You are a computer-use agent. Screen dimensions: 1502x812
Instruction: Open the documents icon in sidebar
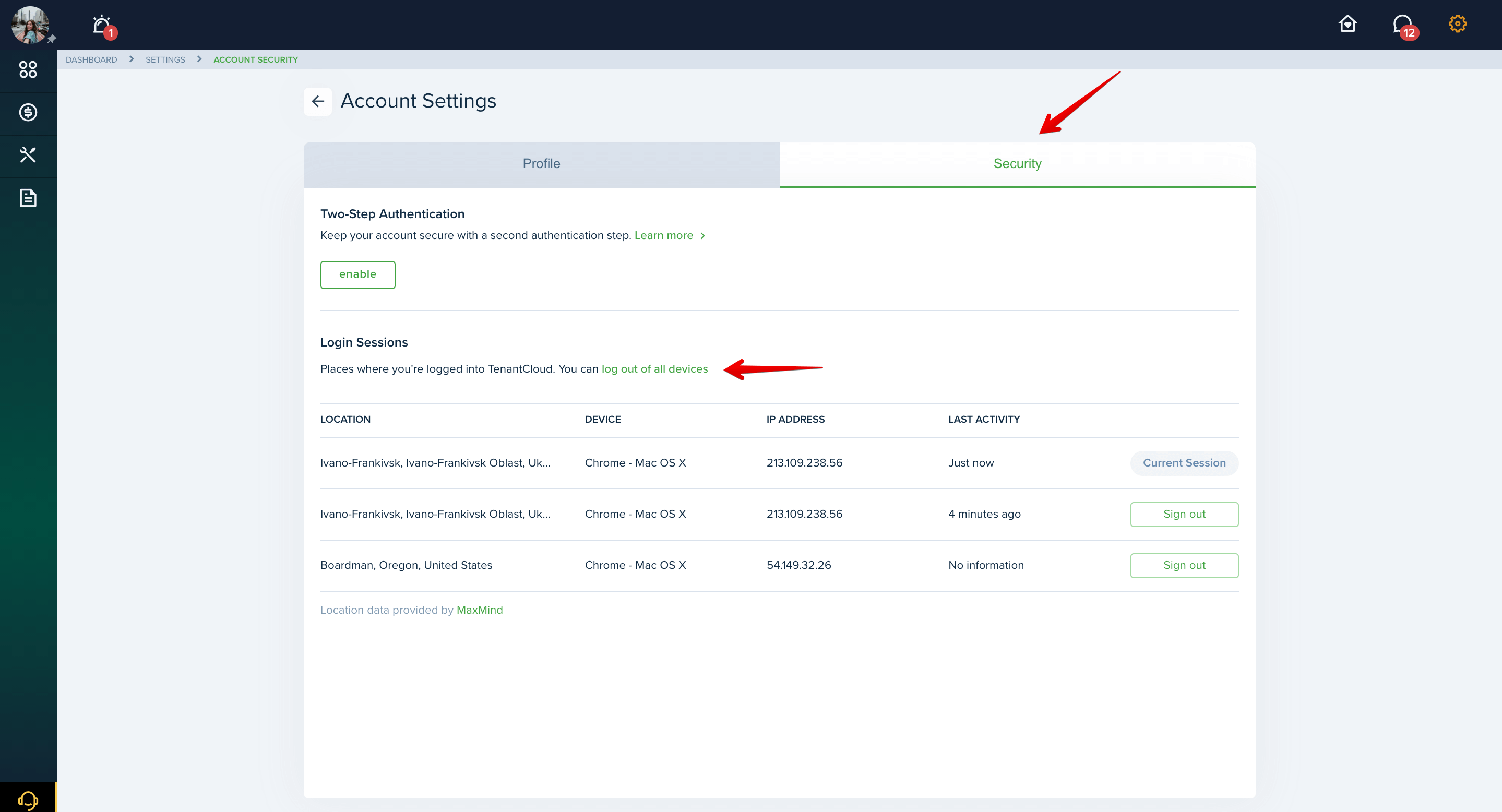(28, 198)
